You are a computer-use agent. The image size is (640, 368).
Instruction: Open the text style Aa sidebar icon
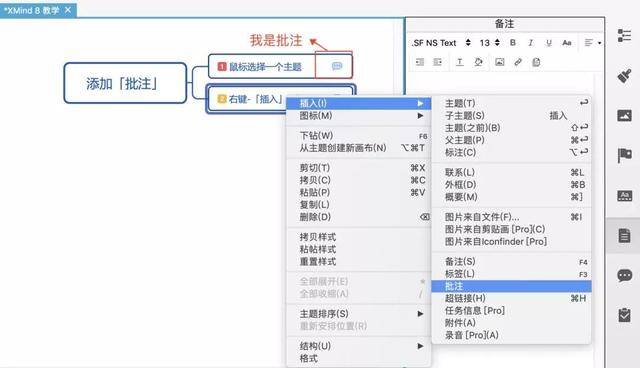click(624, 196)
